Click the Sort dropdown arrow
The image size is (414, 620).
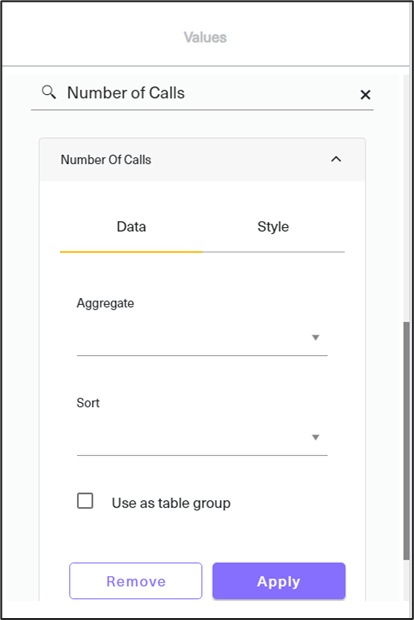(x=316, y=437)
